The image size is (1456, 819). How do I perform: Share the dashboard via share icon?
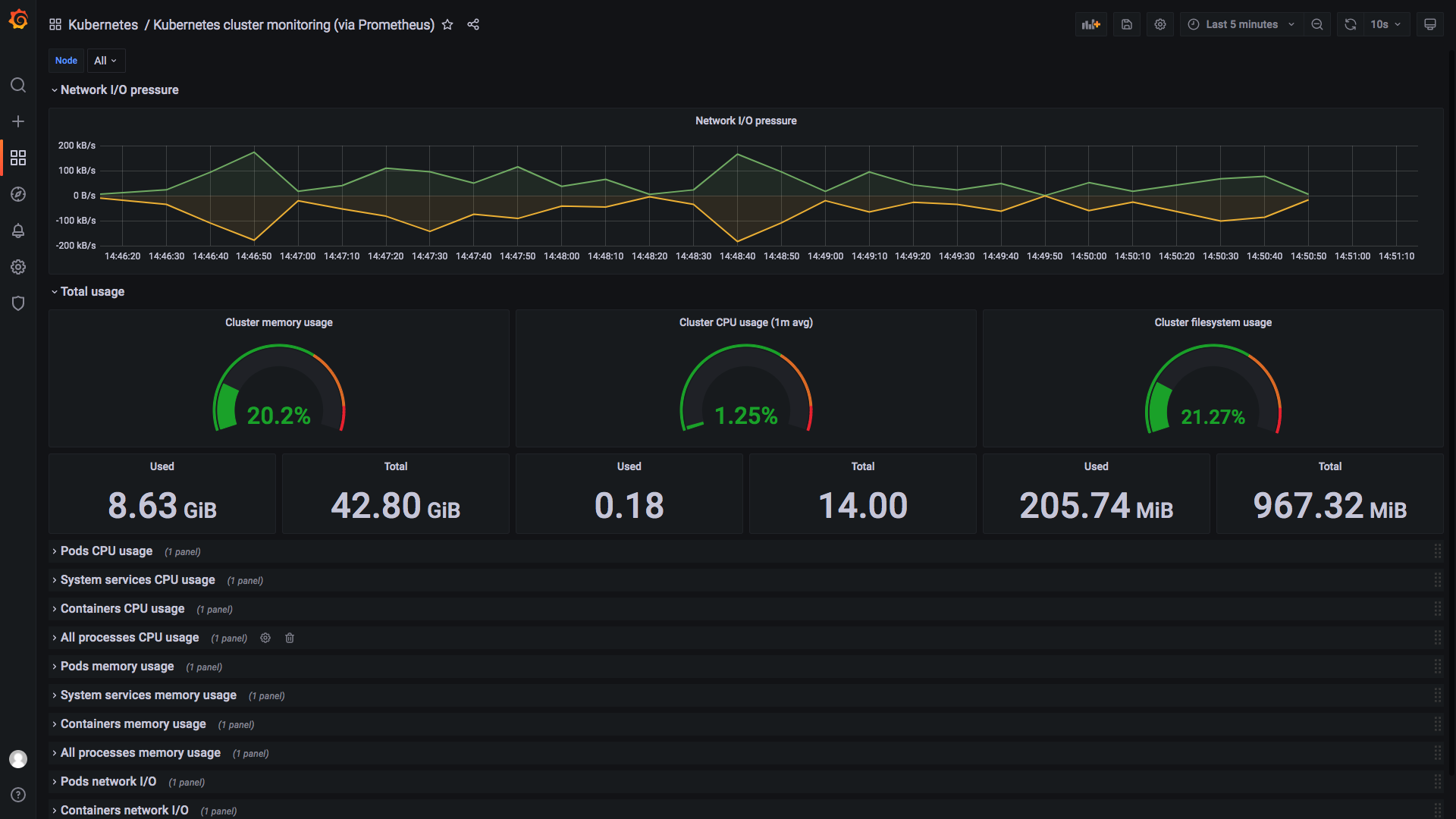tap(473, 24)
